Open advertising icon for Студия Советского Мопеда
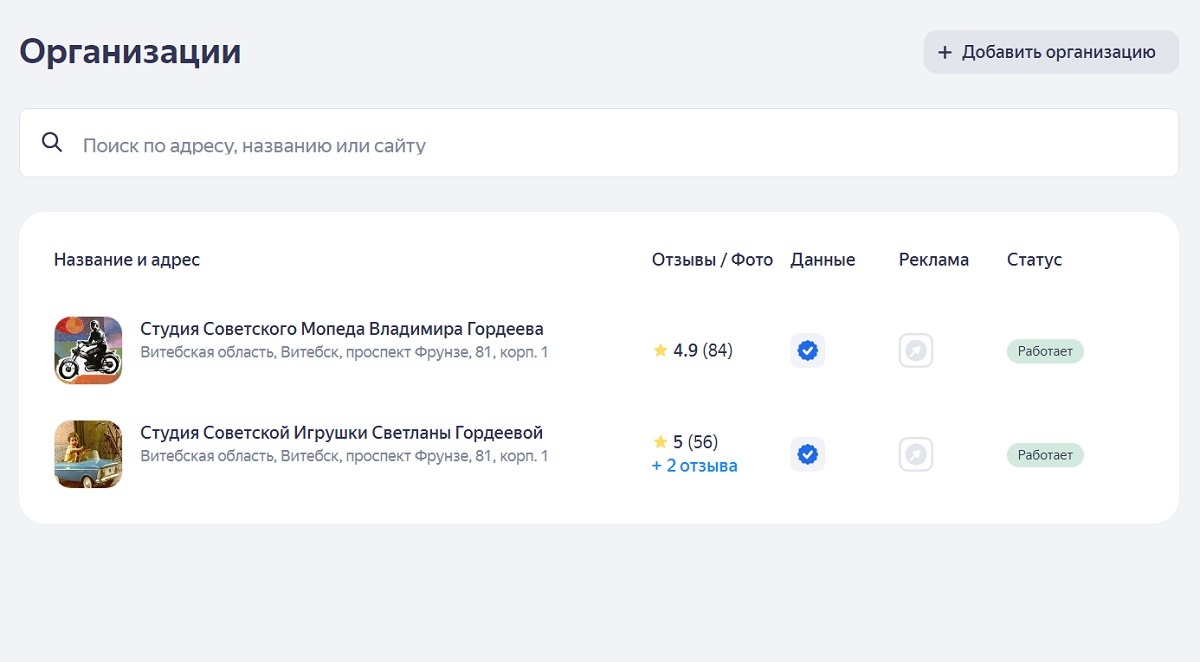The width and height of the screenshot is (1200, 662). (916, 351)
